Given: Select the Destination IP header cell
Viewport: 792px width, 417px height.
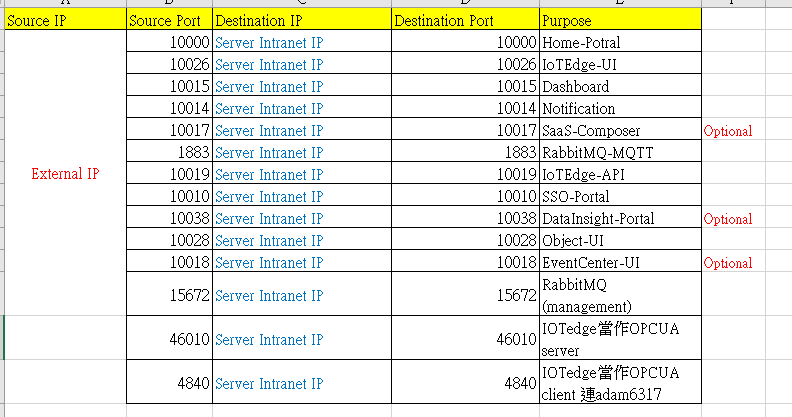Looking at the screenshot, I should (301, 20).
